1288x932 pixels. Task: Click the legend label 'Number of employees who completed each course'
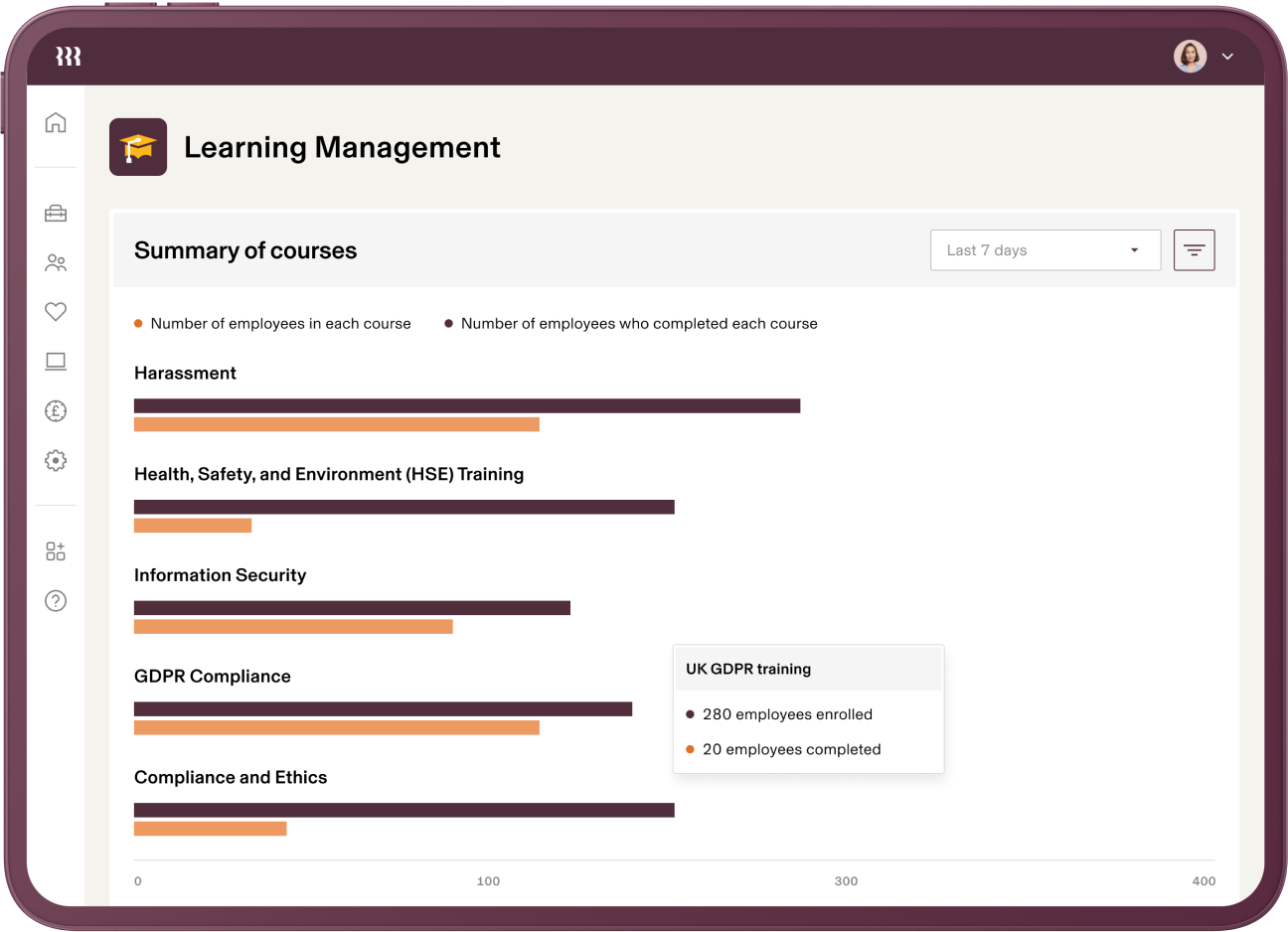(639, 324)
